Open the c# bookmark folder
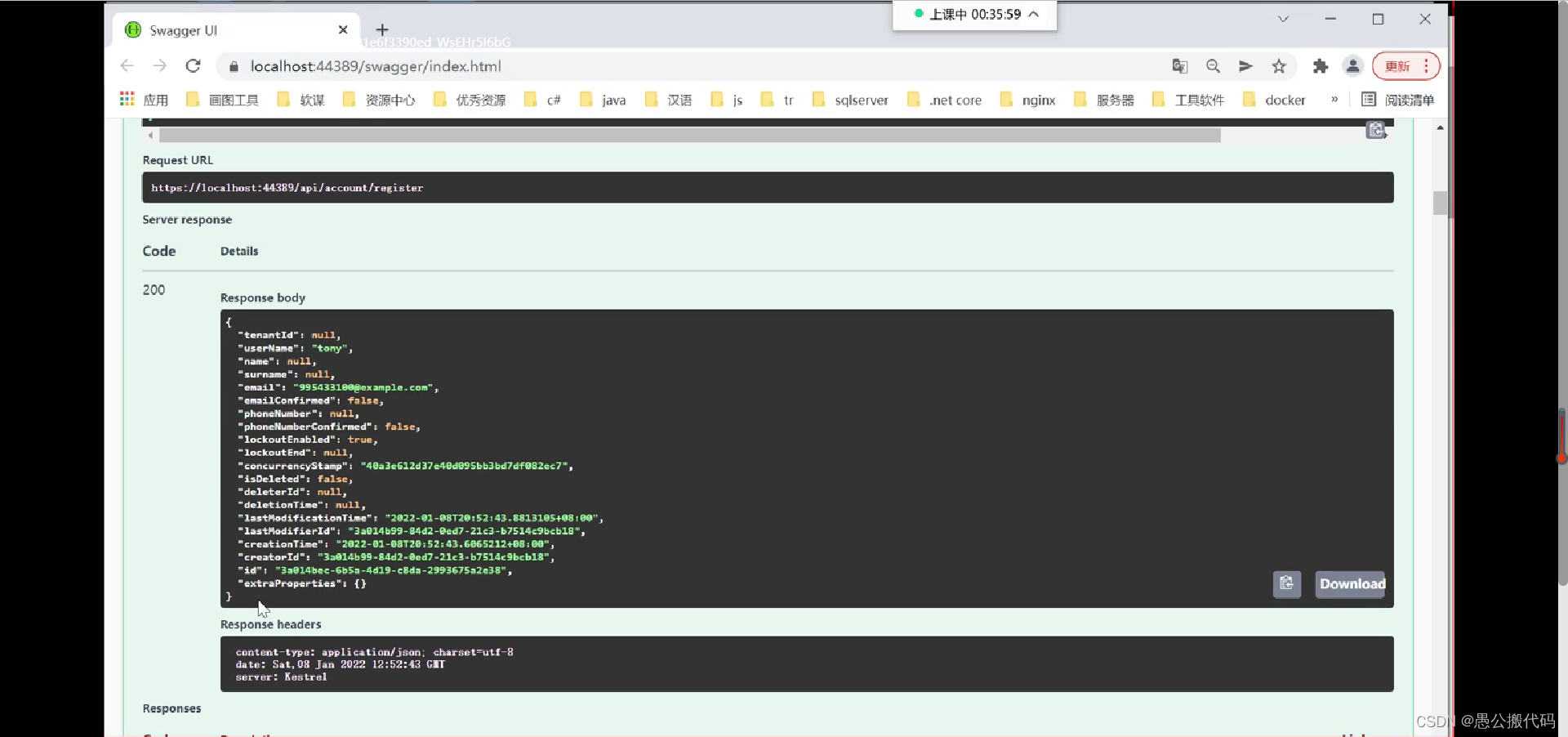Viewport: 1568px width, 737px height. point(543,100)
